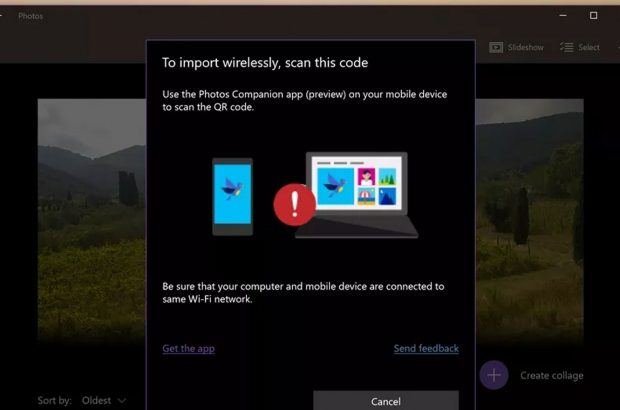The width and height of the screenshot is (620, 410).
Task: Click the Photos title in title bar
Action: pyautogui.click(x=30, y=16)
